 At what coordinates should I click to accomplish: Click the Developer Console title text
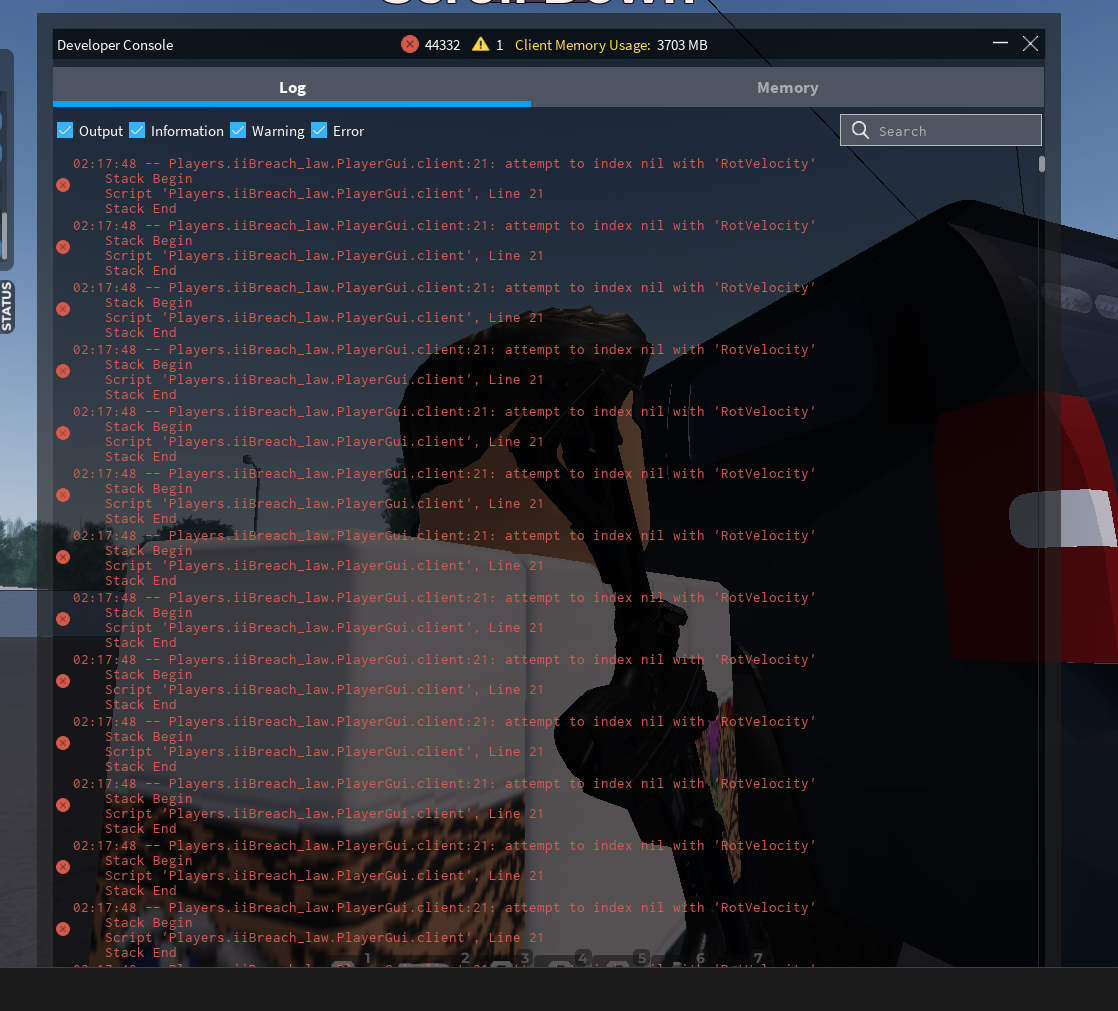click(115, 45)
